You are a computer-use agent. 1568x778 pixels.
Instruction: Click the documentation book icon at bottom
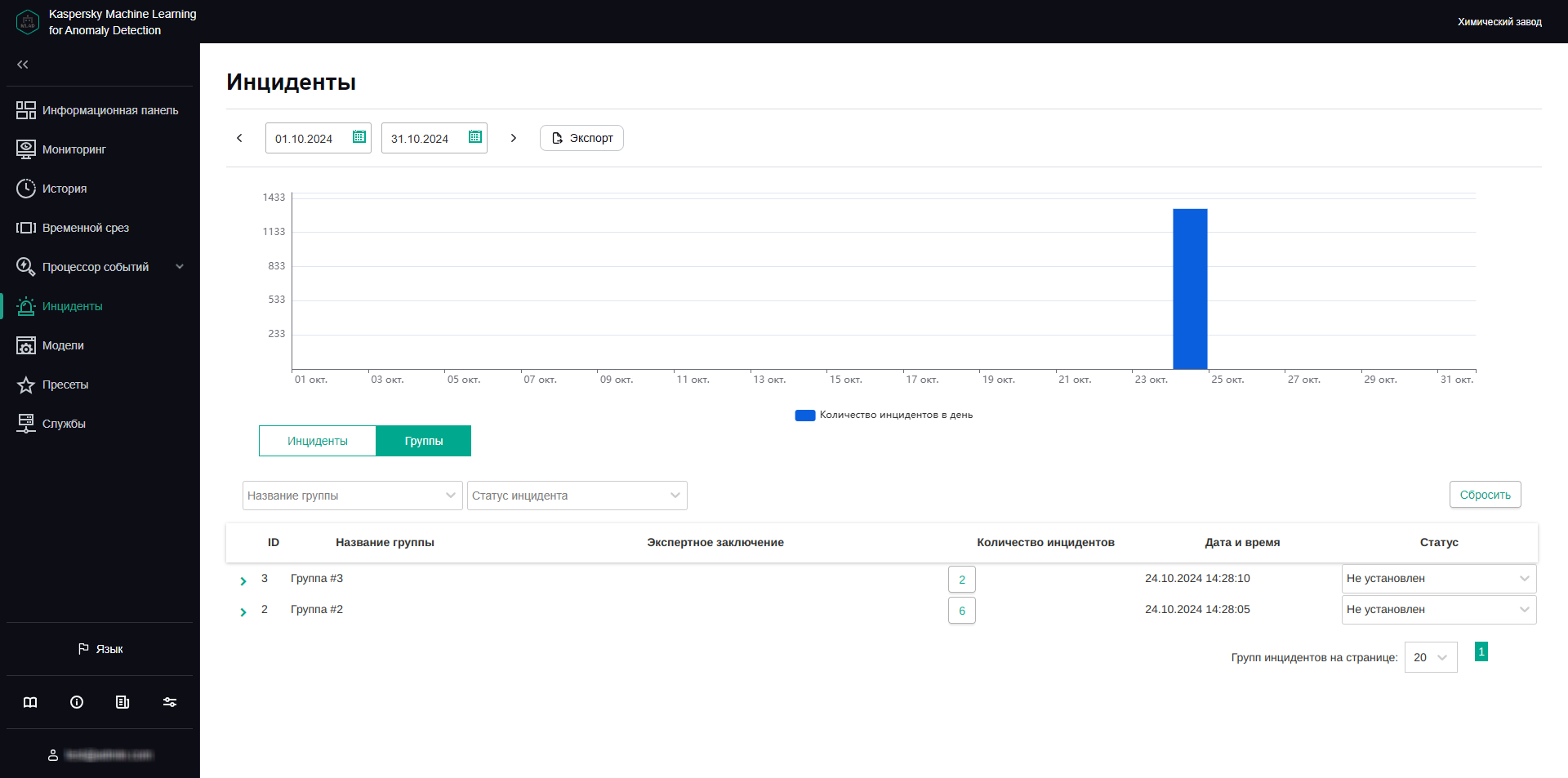click(29, 702)
